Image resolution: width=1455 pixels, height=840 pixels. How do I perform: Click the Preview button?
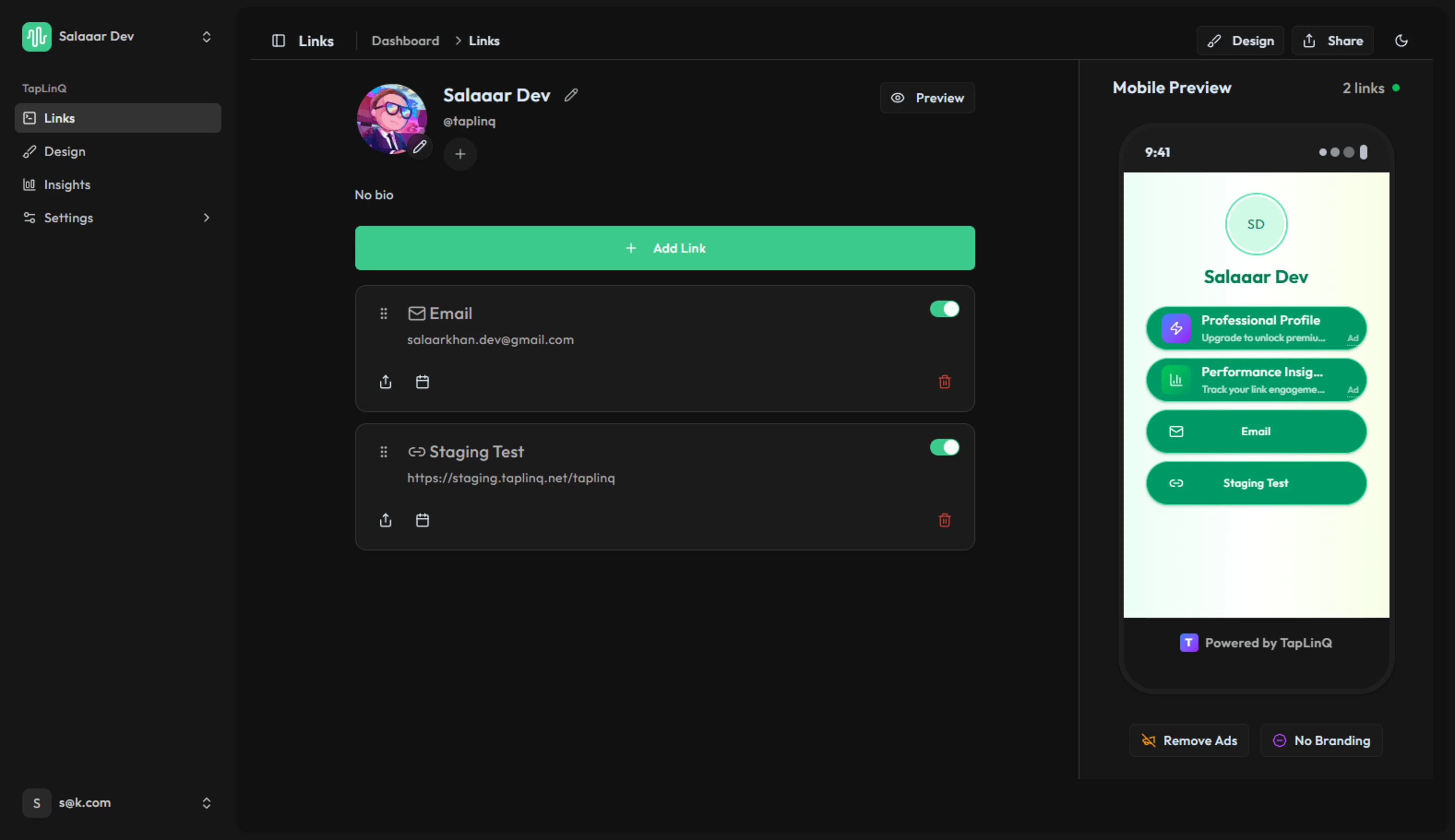click(x=927, y=98)
